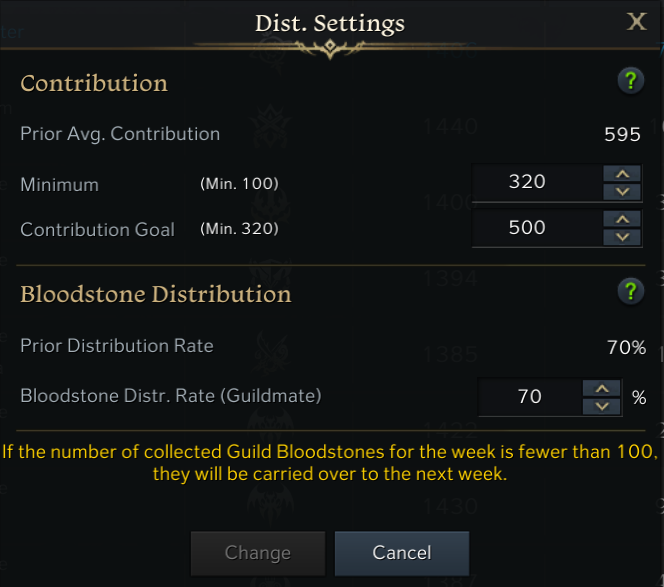The image size is (664, 587).
Task: Click the Contribution section heading
Action: click(94, 83)
